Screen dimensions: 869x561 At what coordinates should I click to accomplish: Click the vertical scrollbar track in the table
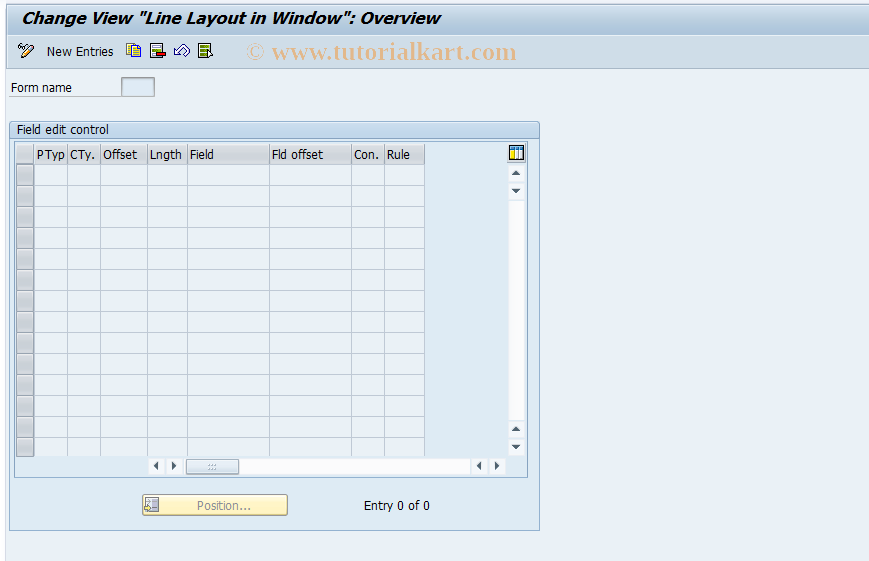[516, 310]
